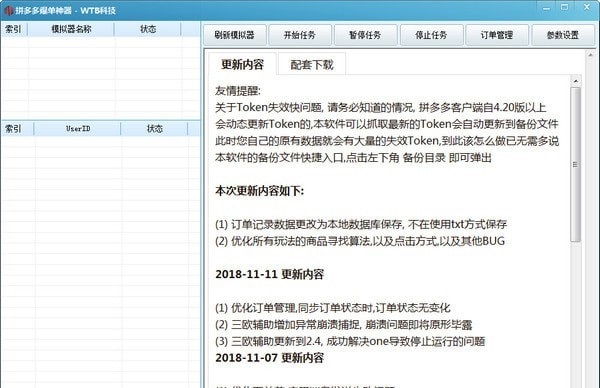This screenshot has width=600, height=388.
Task: Click outer panel scroll up arrow
Action: [x=590, y=55]
